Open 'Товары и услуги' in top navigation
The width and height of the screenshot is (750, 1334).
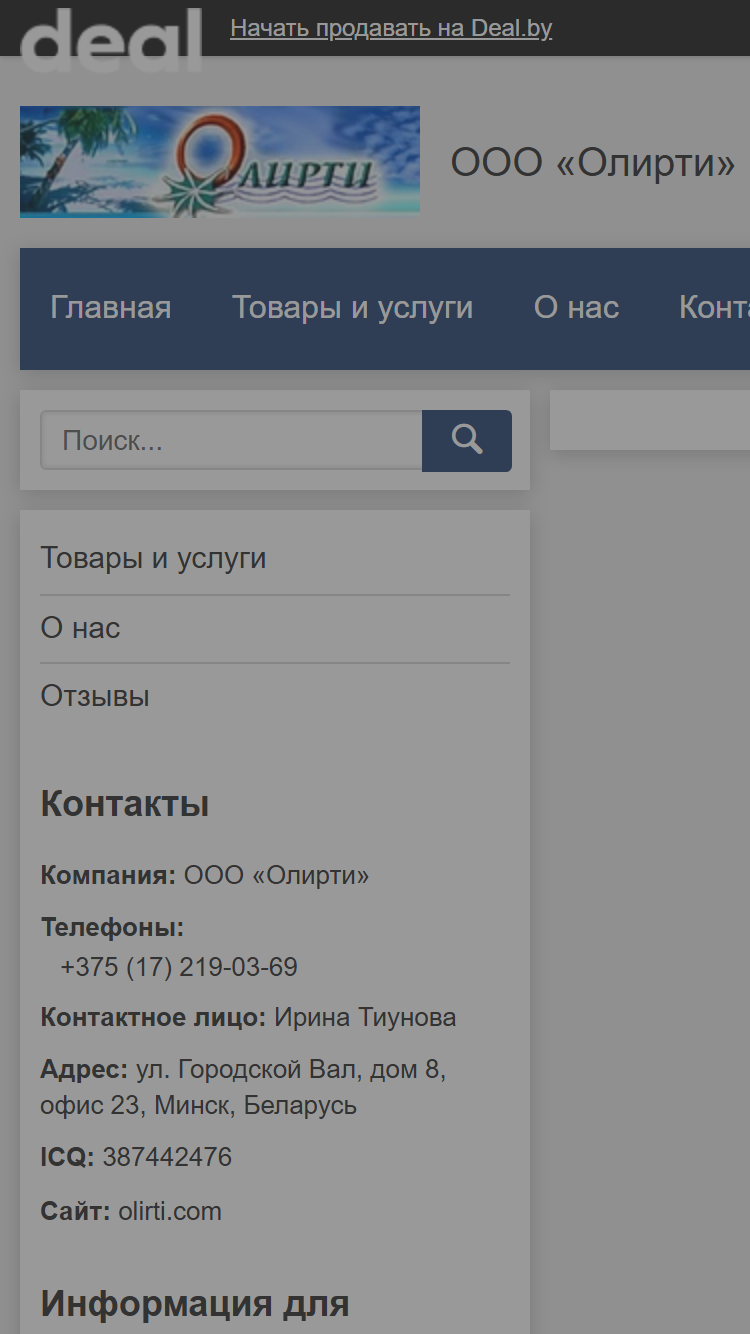click(x=353, y=308)
